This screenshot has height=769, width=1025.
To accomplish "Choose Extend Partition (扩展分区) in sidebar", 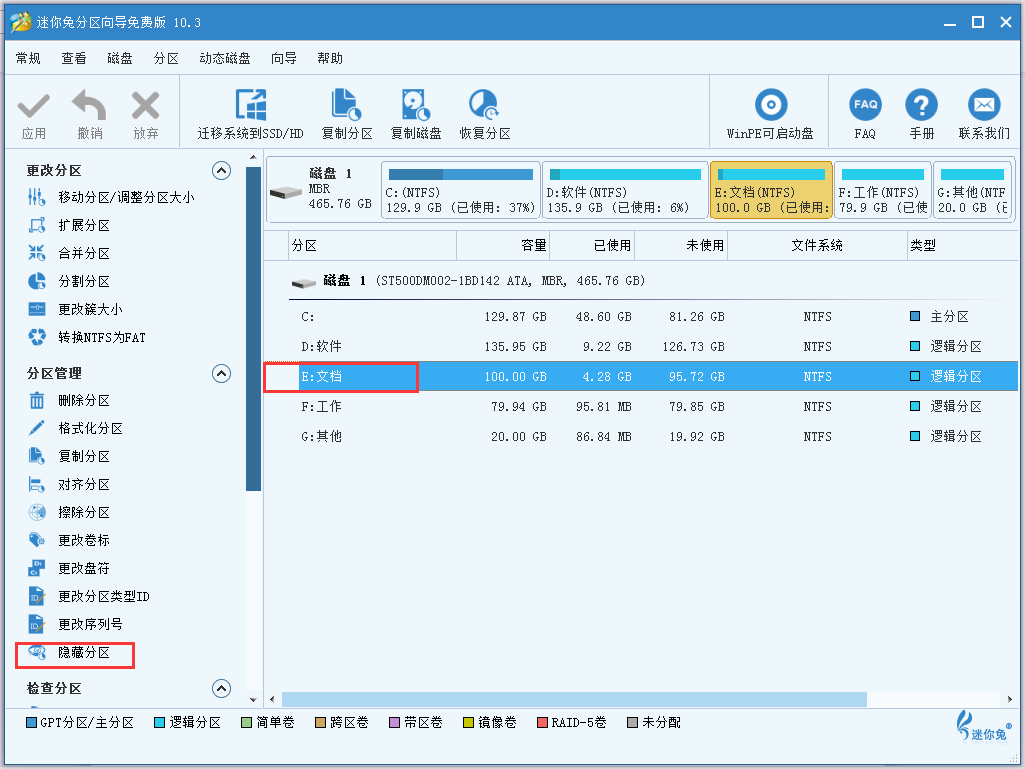I will 69,225.
